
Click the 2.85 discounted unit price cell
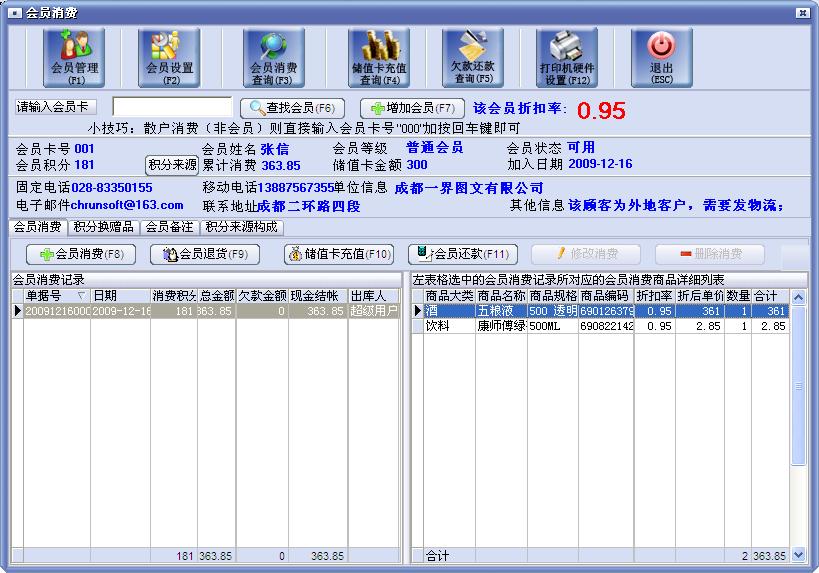pyautogui.click(x=700, y=326)
